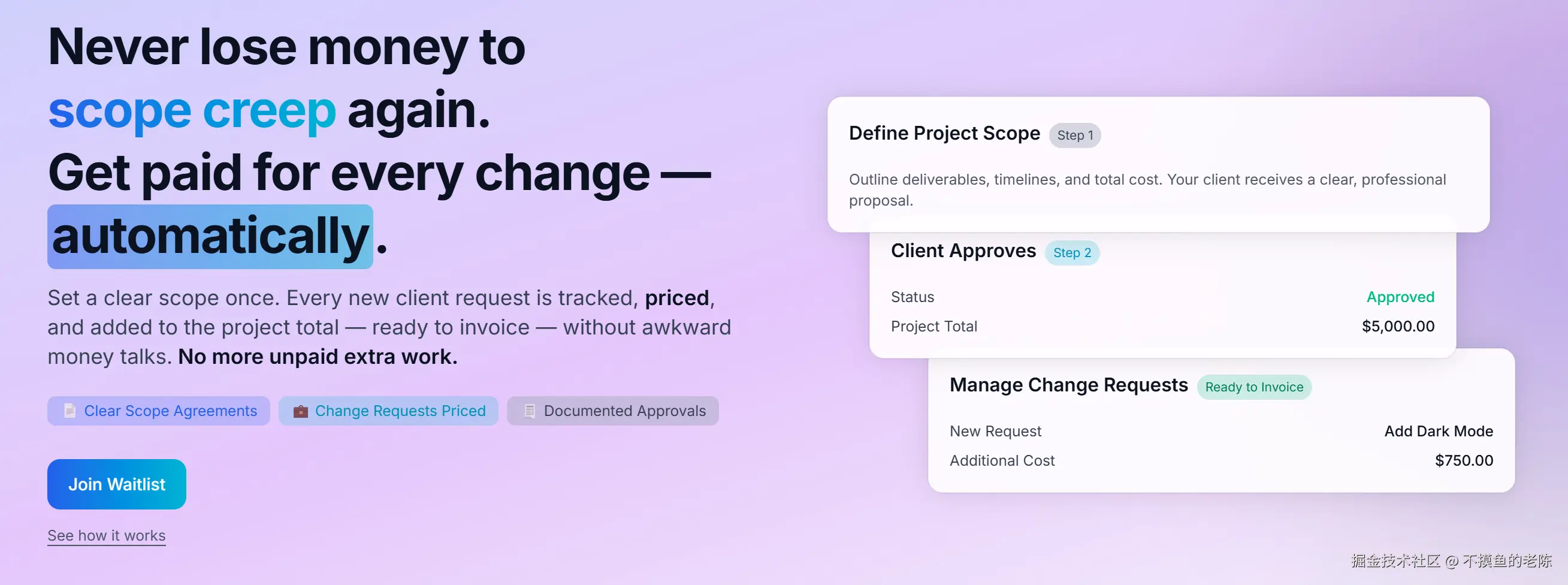Click the receipt icon beside Documented Approvals

pos(530,411)
